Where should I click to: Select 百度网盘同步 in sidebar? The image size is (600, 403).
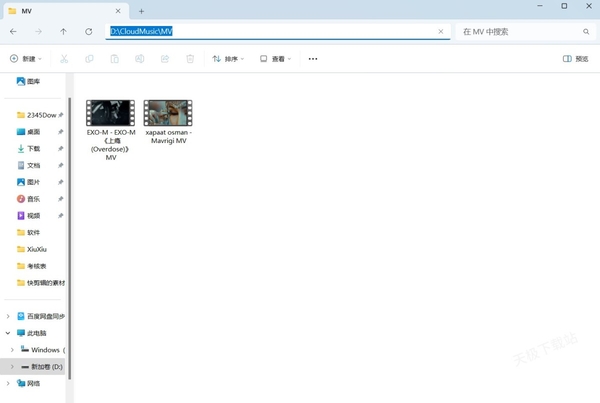[x=41, y=317]
